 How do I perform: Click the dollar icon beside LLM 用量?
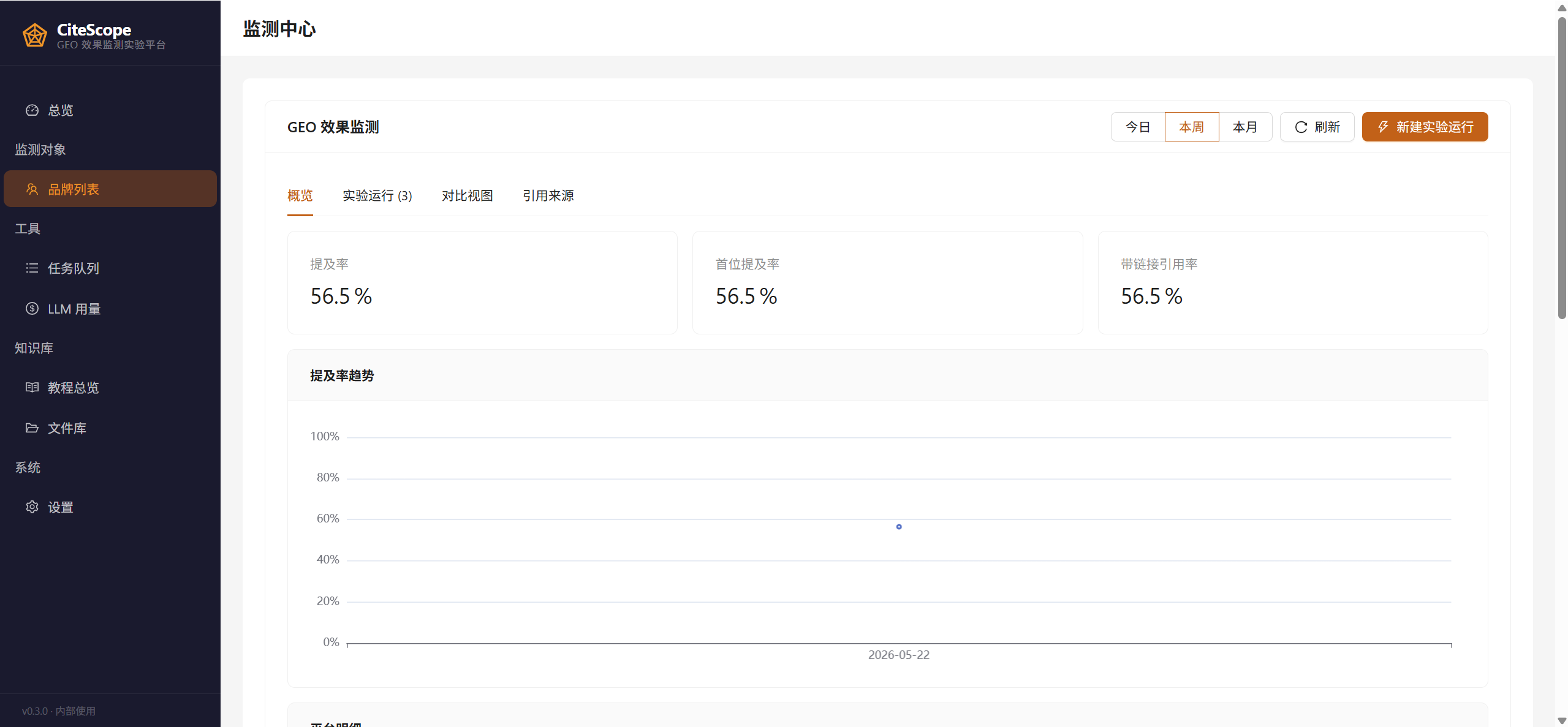point(32,309)
